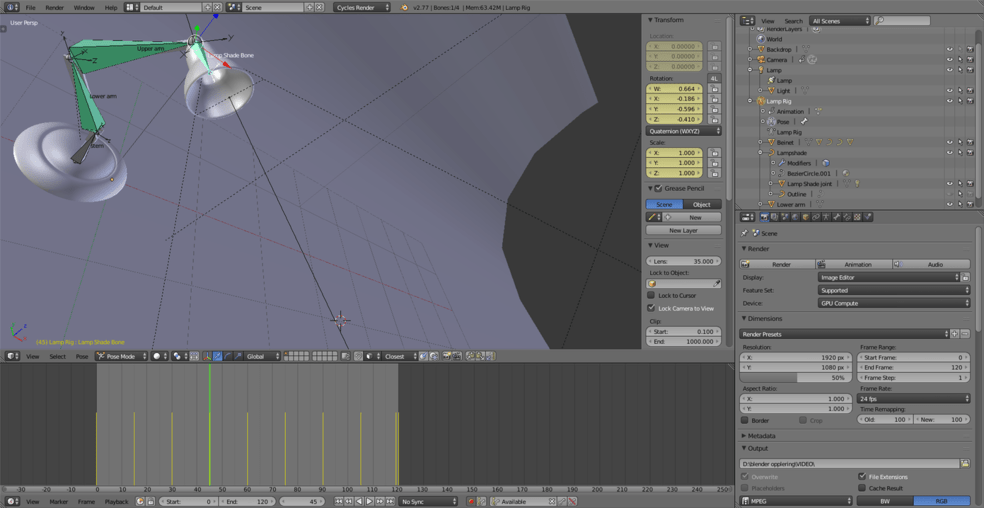Open the Object properties tab (cube icon)
The height and width of the screenshot is (508, 984).
click(x=805, y=217)
